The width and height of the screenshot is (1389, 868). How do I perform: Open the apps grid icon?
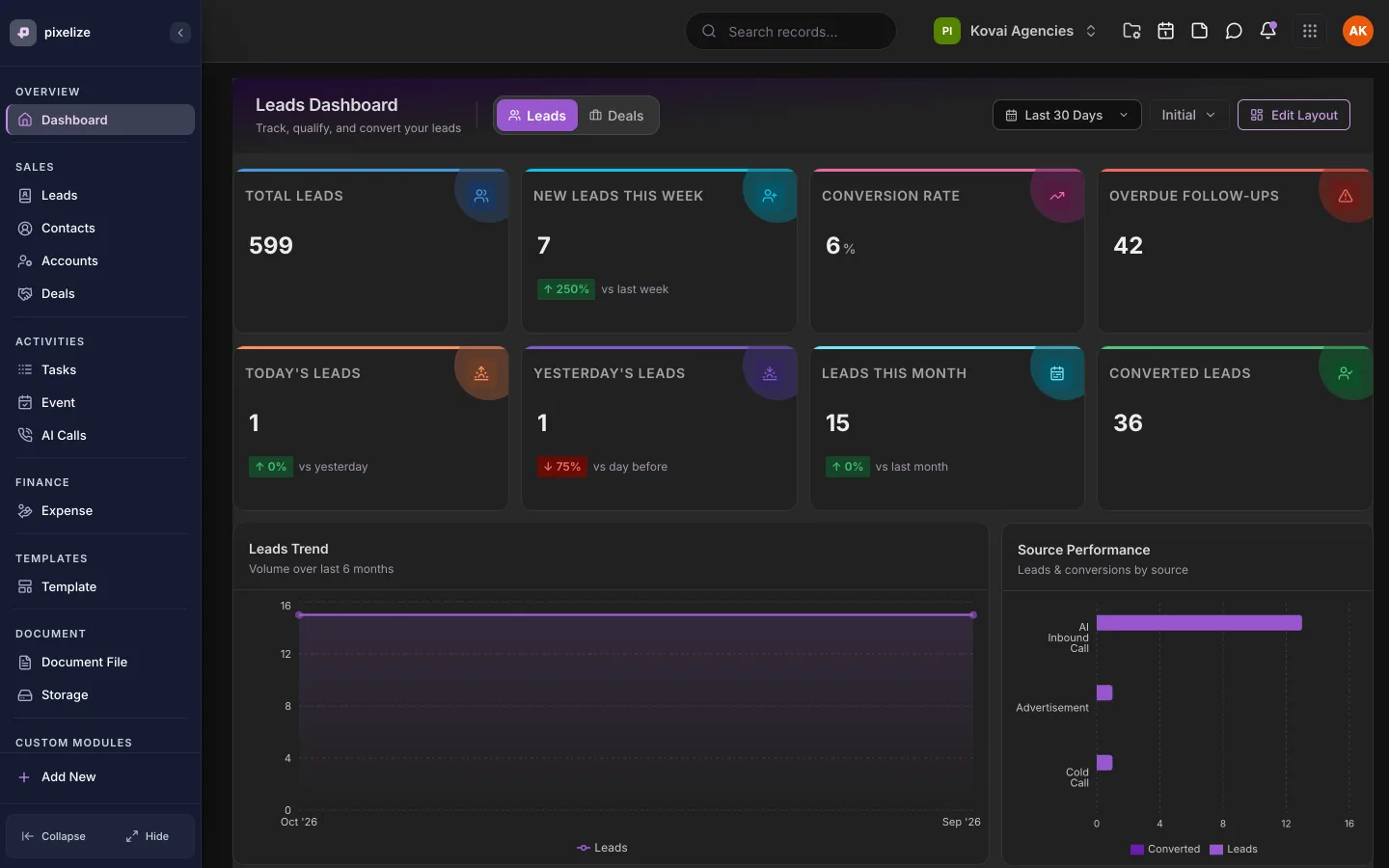(x=1309, y=31)
